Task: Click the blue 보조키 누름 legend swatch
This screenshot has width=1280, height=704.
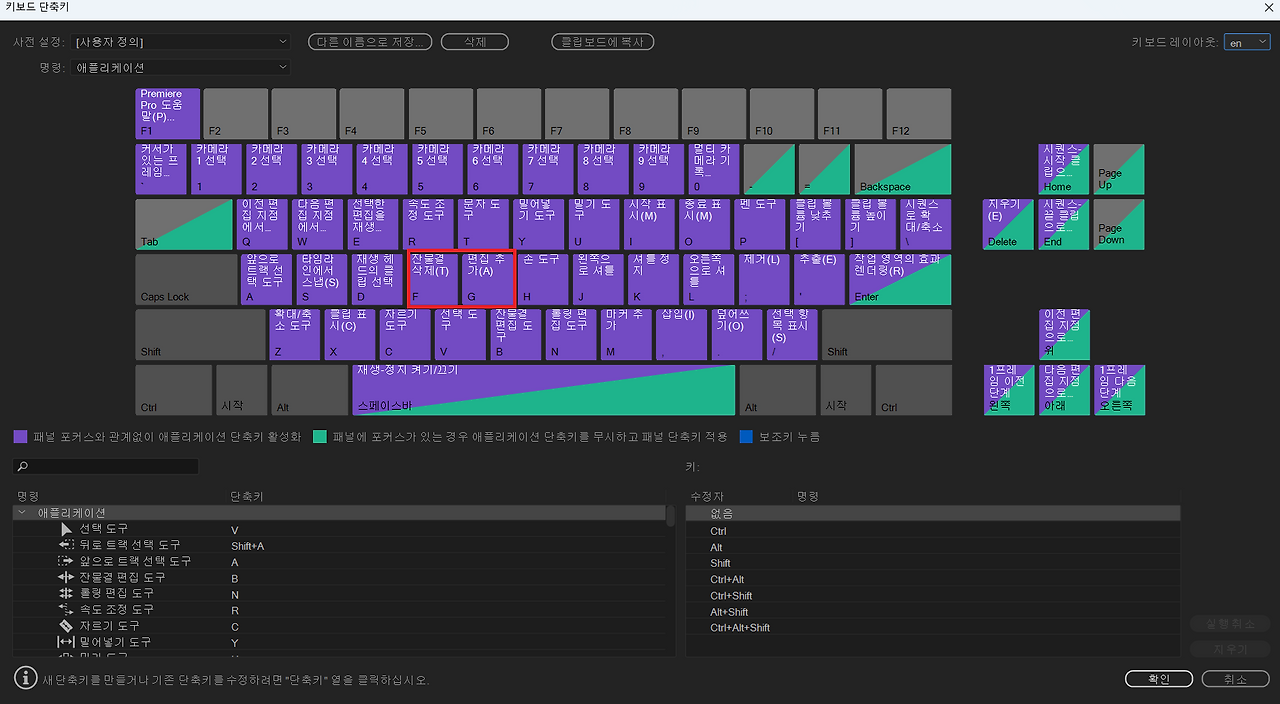Action: point(746,437)
